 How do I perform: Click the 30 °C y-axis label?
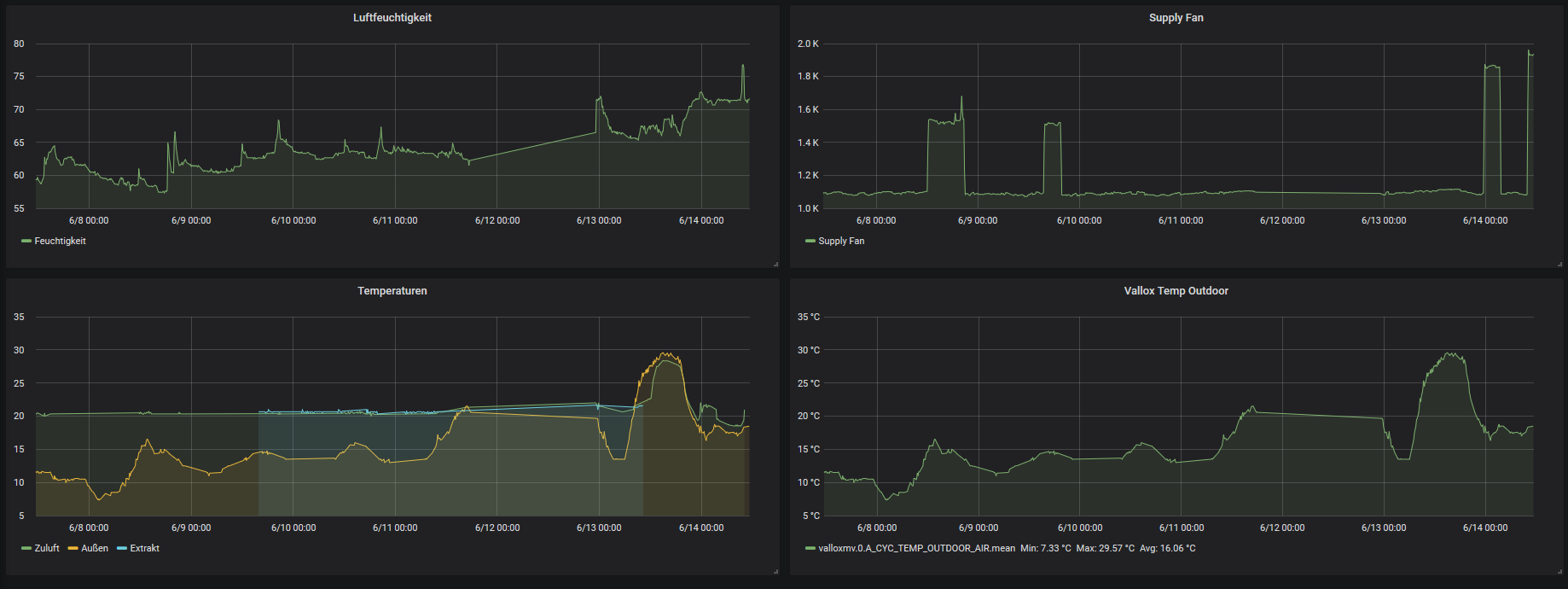[x=808, y=350]
